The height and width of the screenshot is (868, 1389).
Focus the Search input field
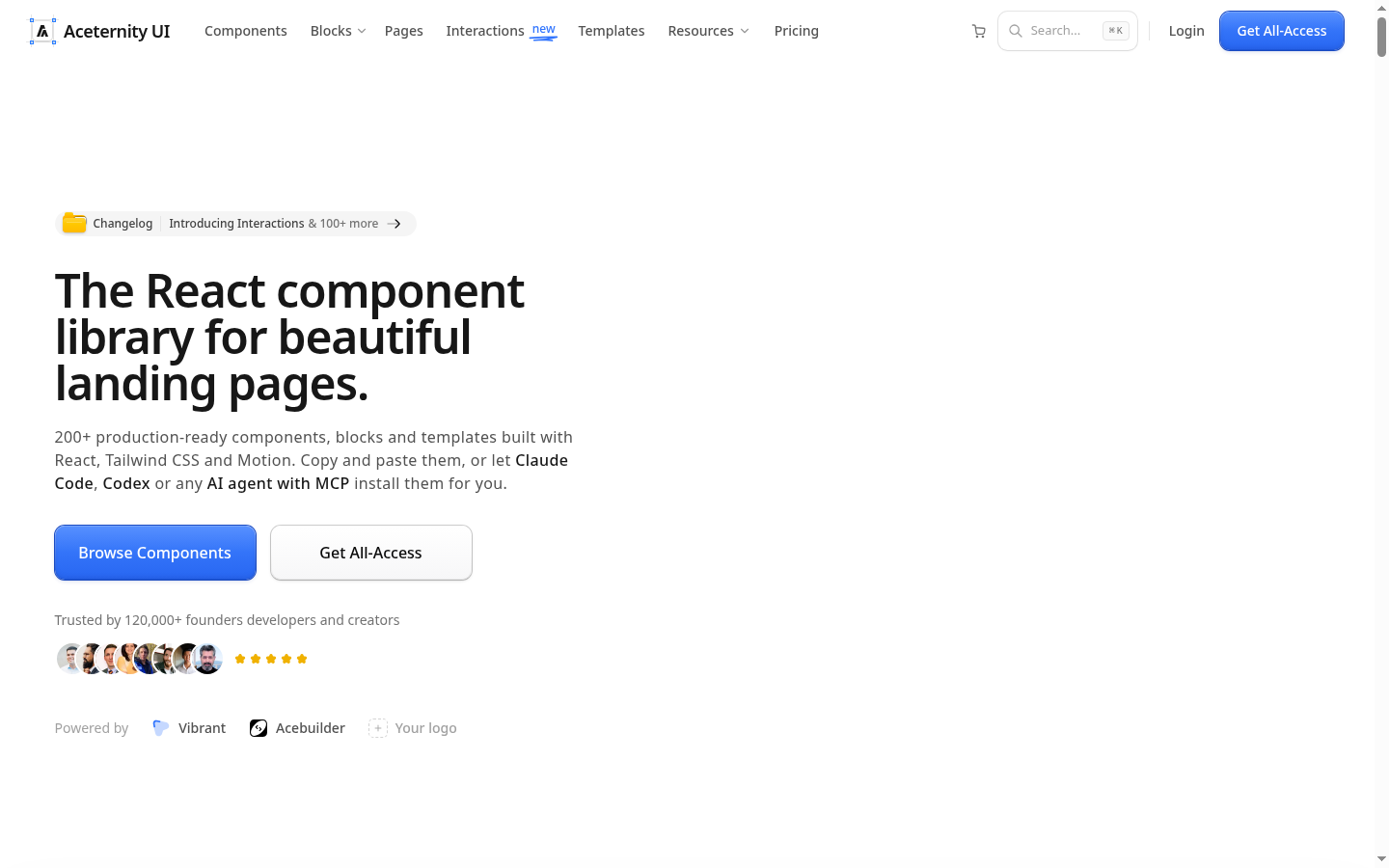[1068, 31]
